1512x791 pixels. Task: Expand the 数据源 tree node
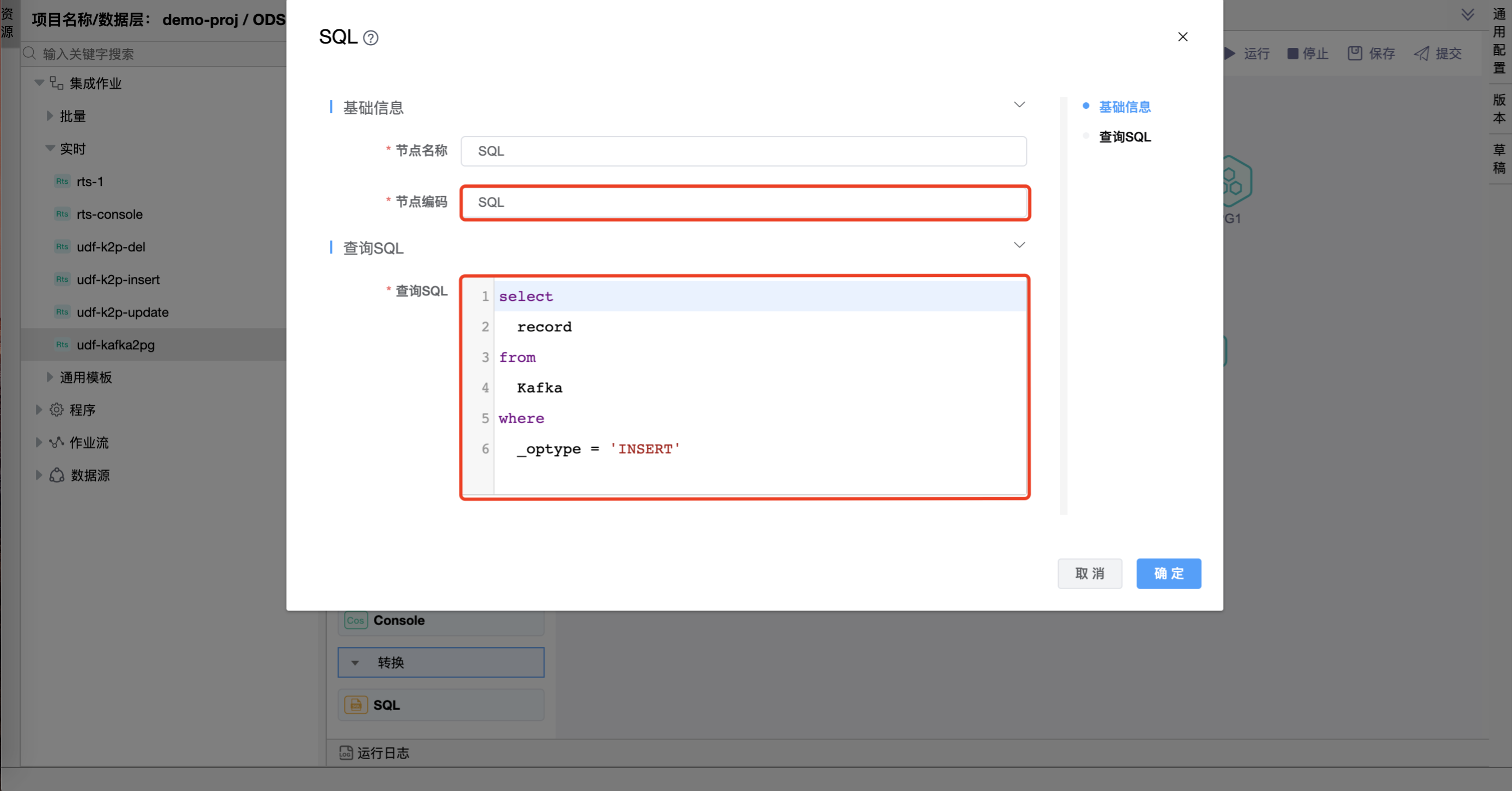coord(39,475)
